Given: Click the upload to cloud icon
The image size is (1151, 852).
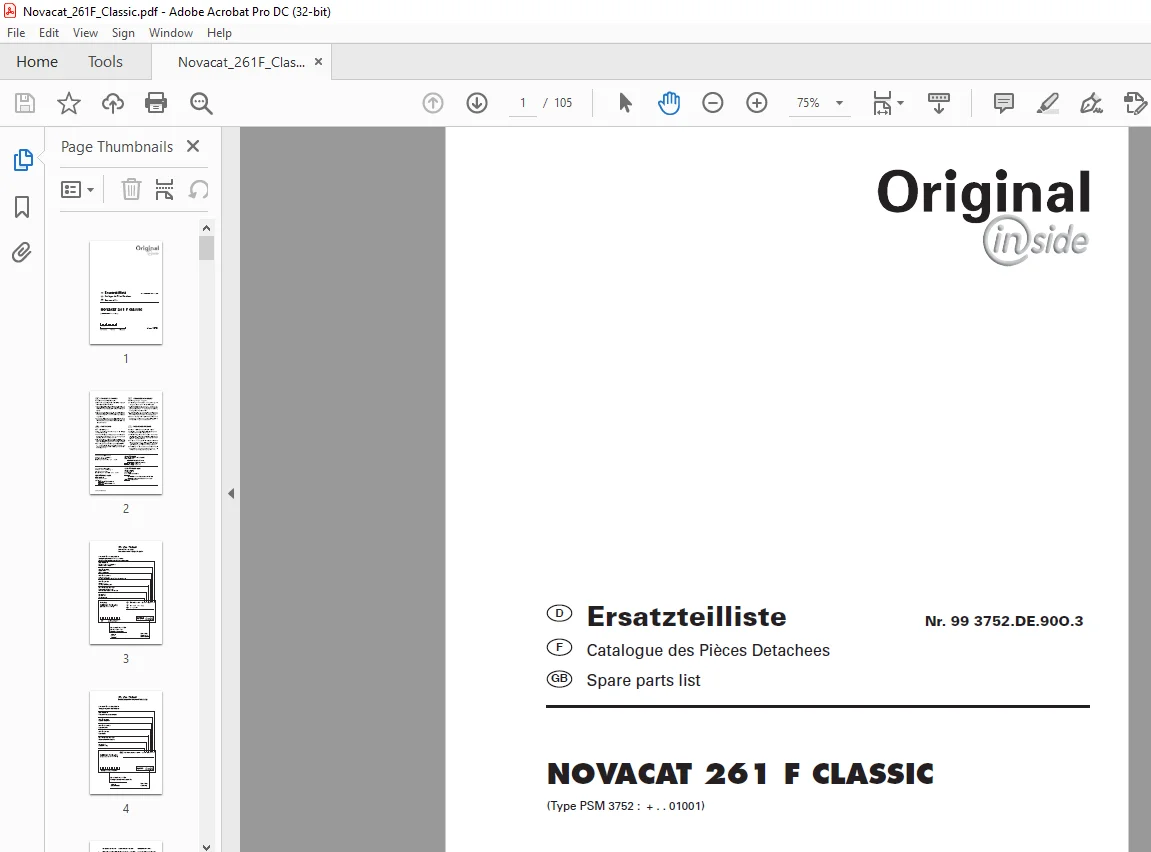Looking at the screenshot, I should tap(112, 103).
